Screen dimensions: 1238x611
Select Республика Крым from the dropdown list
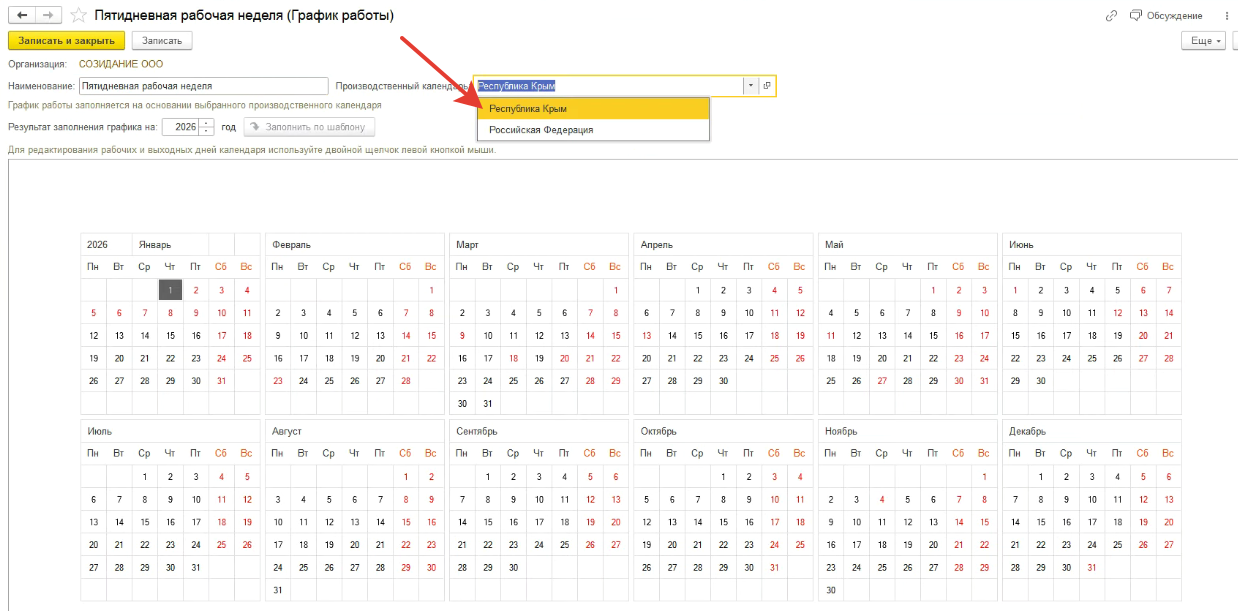click(x=593, y=108)
